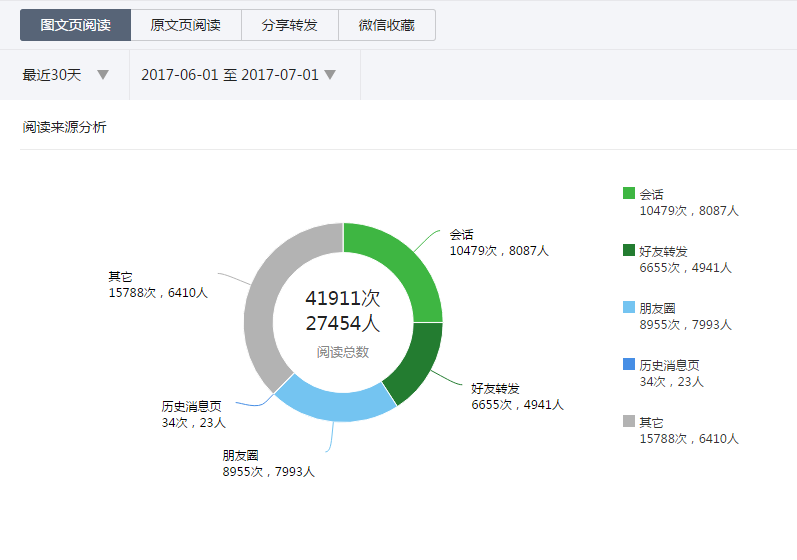
Task: Select the 分享转发 tab
Action: pyautogui.click(x=290, y=25)
